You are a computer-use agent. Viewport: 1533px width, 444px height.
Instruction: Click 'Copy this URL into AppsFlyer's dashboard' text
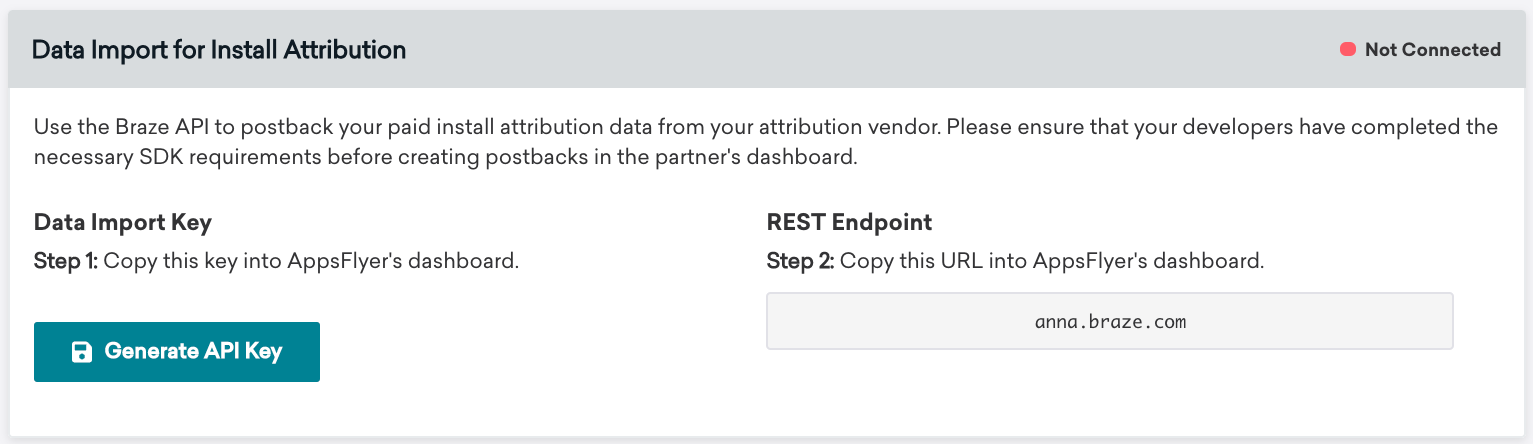tap(1052, 262)
